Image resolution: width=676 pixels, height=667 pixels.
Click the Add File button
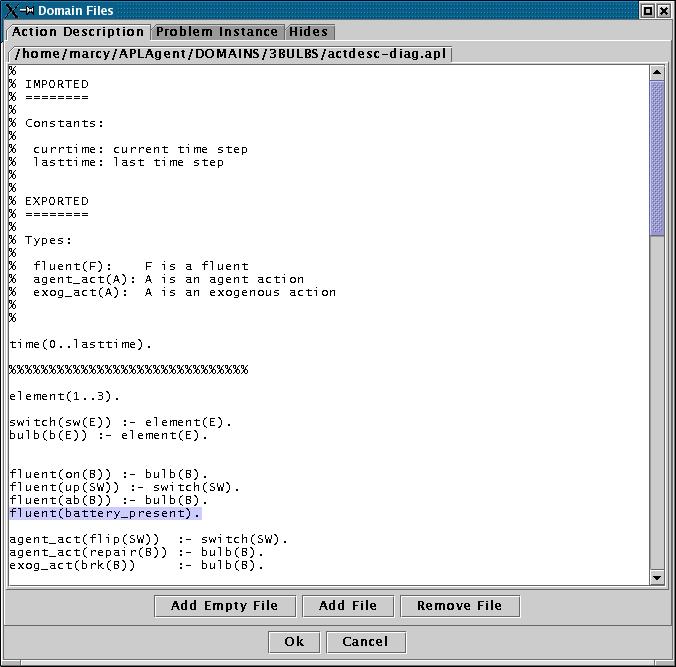[x=347, y=605]
